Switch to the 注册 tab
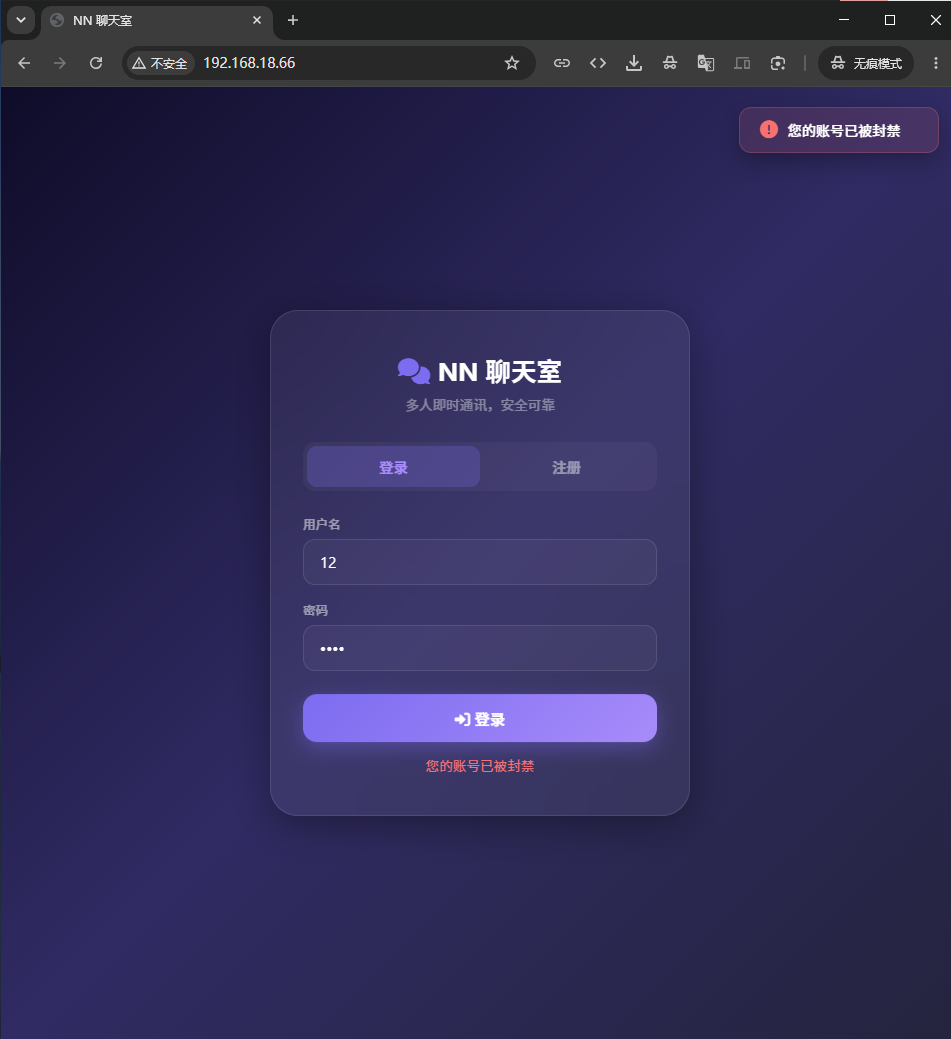This screenshot has width=951, height=1039. coord(567,467)
